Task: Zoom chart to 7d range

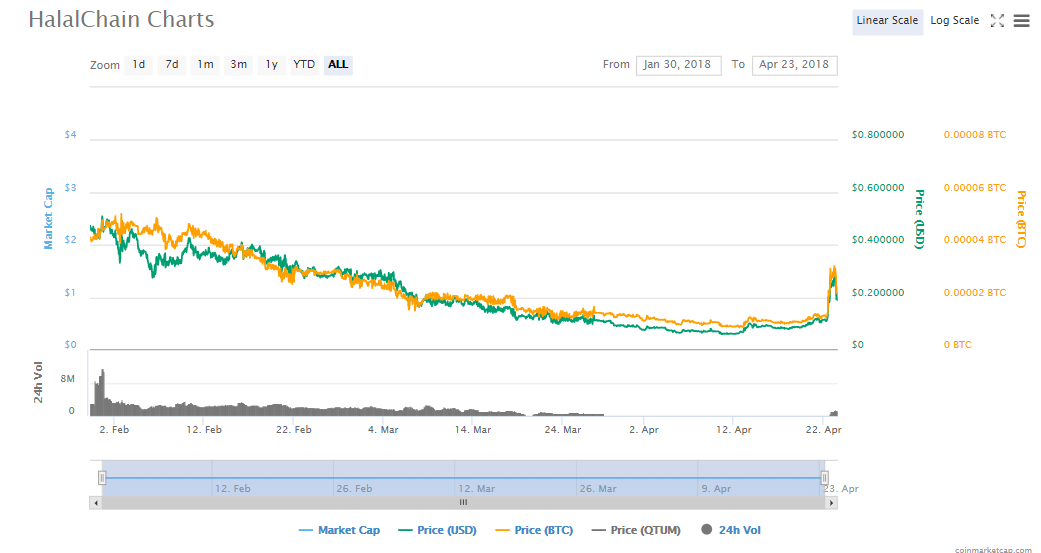Action: 172,65
